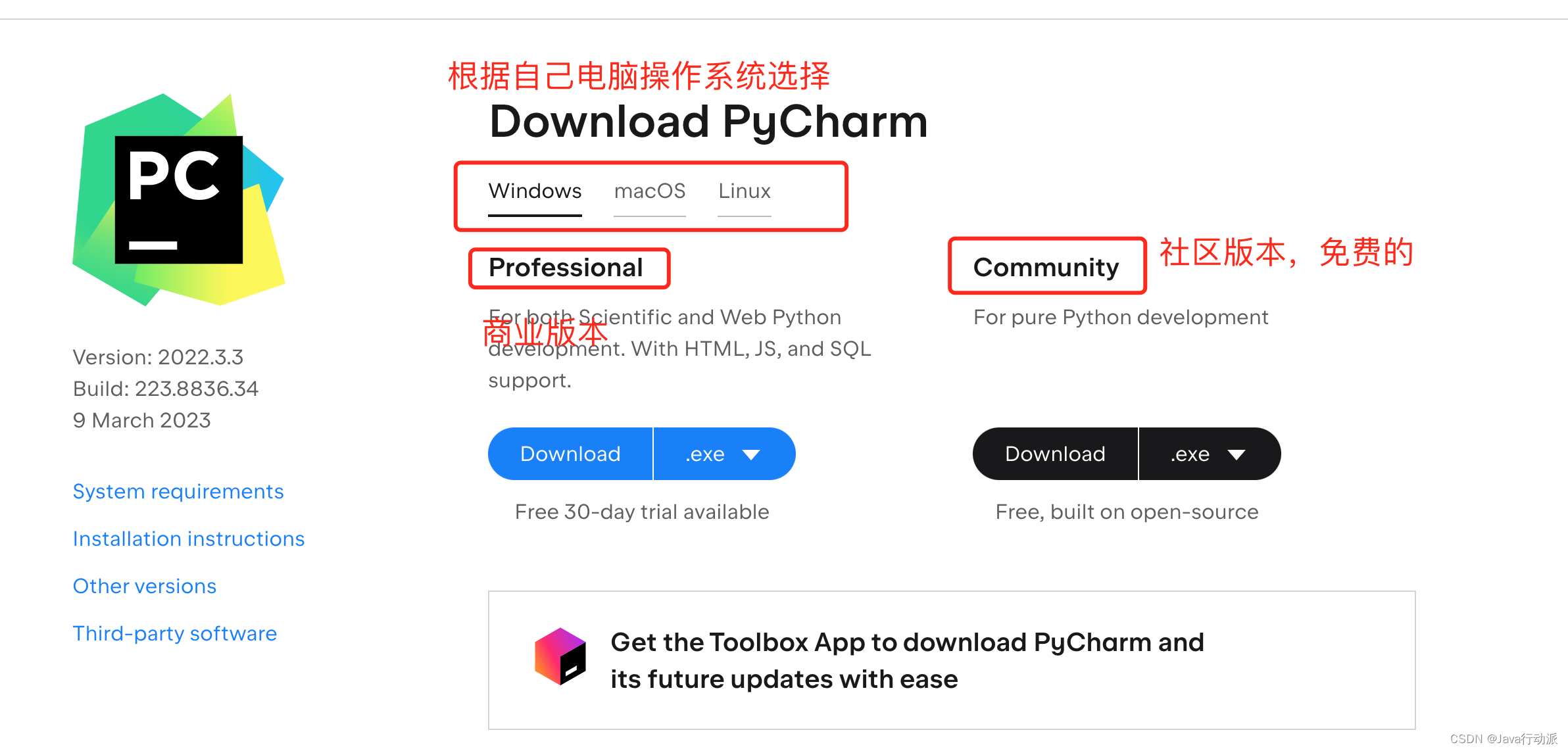View Other versions link
This screenshot has width=1568, height=751.
click(145, 586)
